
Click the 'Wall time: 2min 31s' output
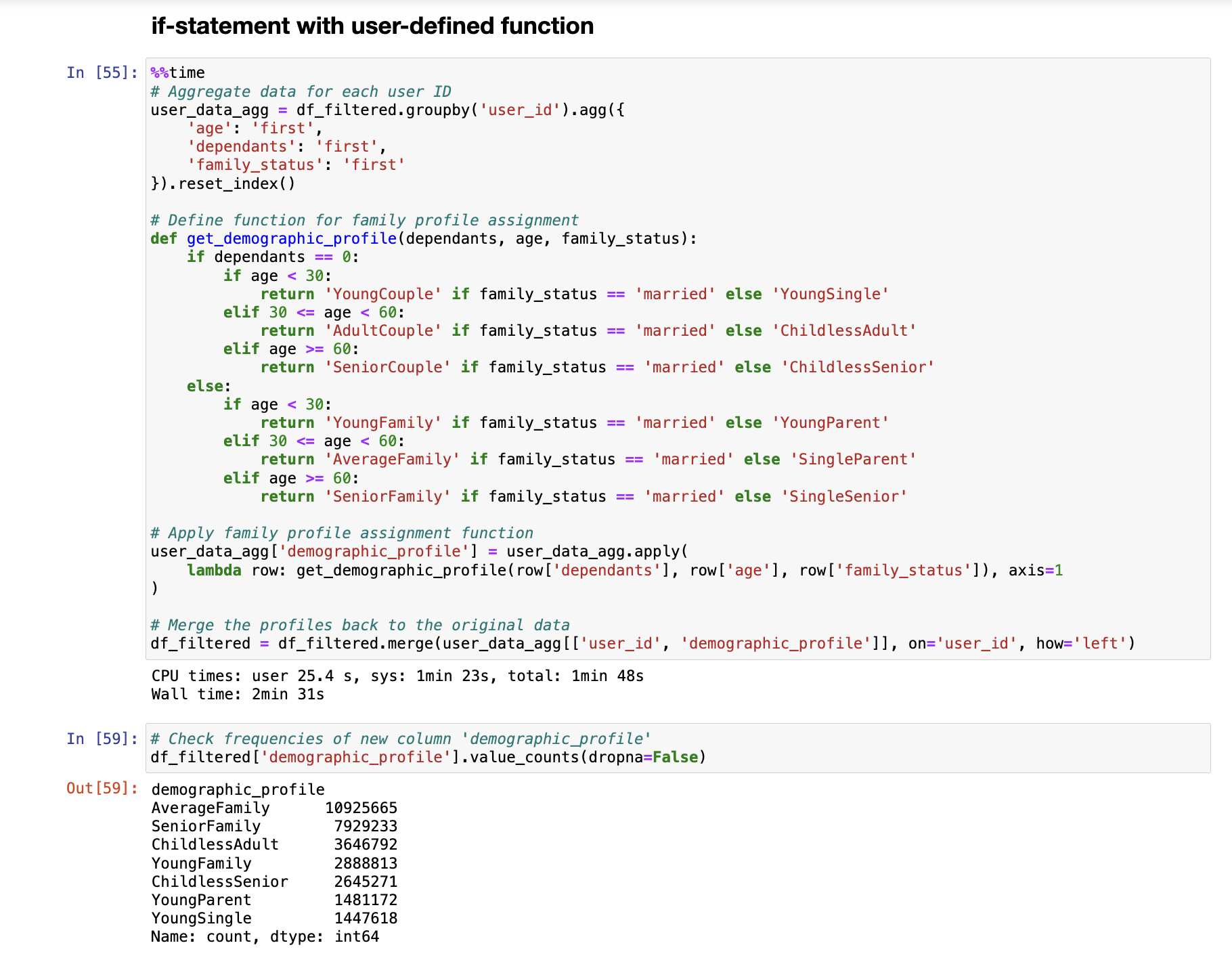tap(238, 694)
